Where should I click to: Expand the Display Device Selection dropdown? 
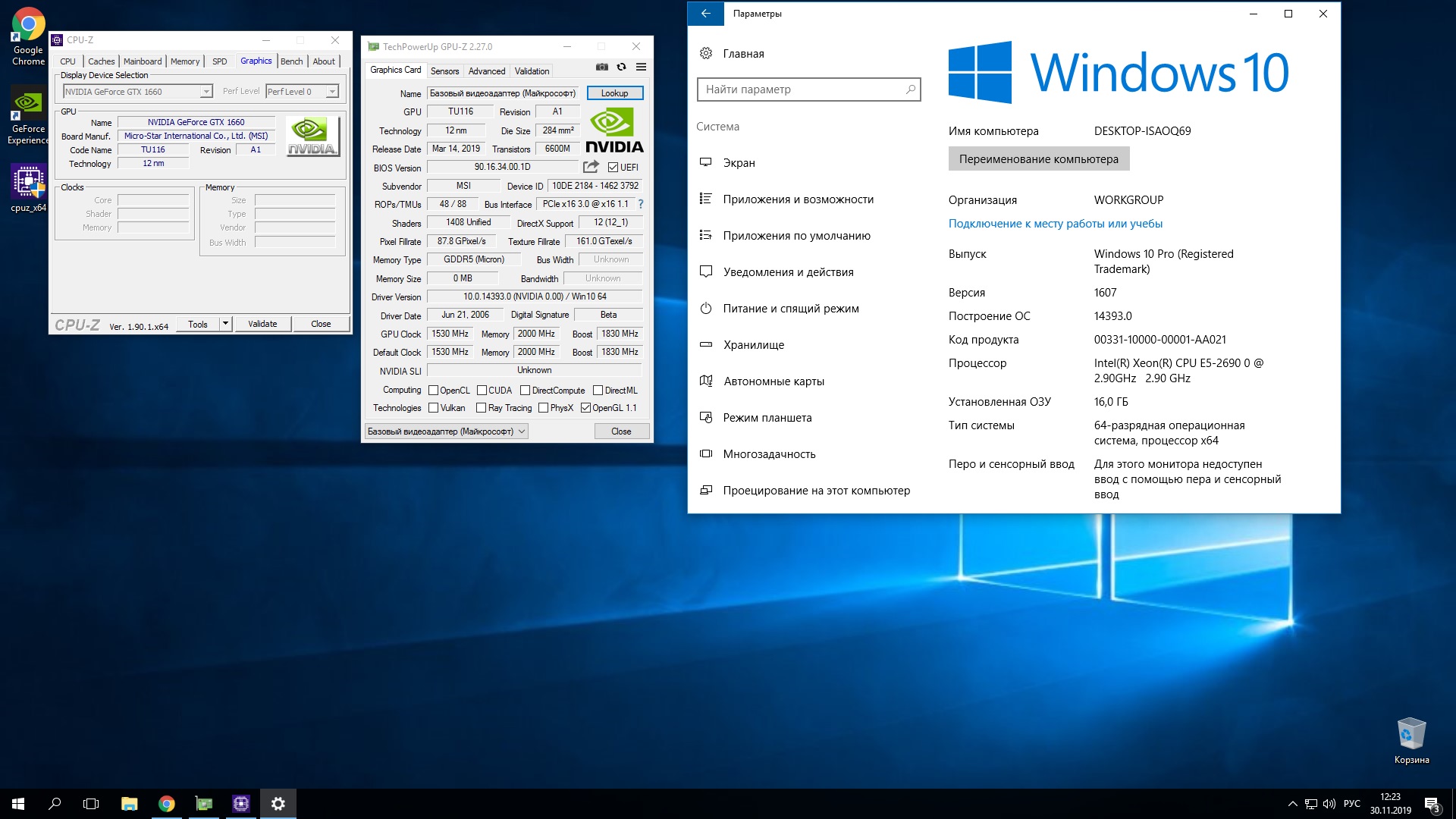tap(206, 92)
